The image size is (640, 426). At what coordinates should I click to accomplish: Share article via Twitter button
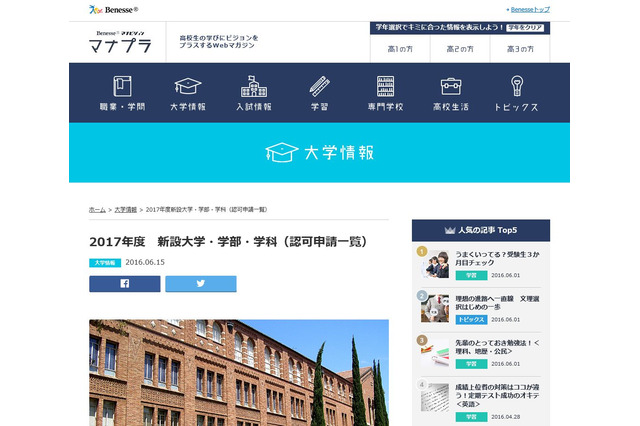click(x=201, y=284)
